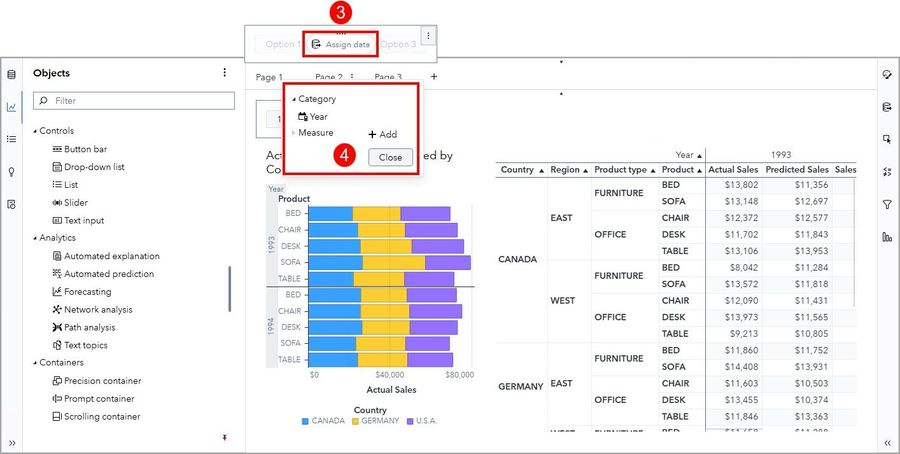Select the List control object
The image size is (900, 454).
(65, 184)
